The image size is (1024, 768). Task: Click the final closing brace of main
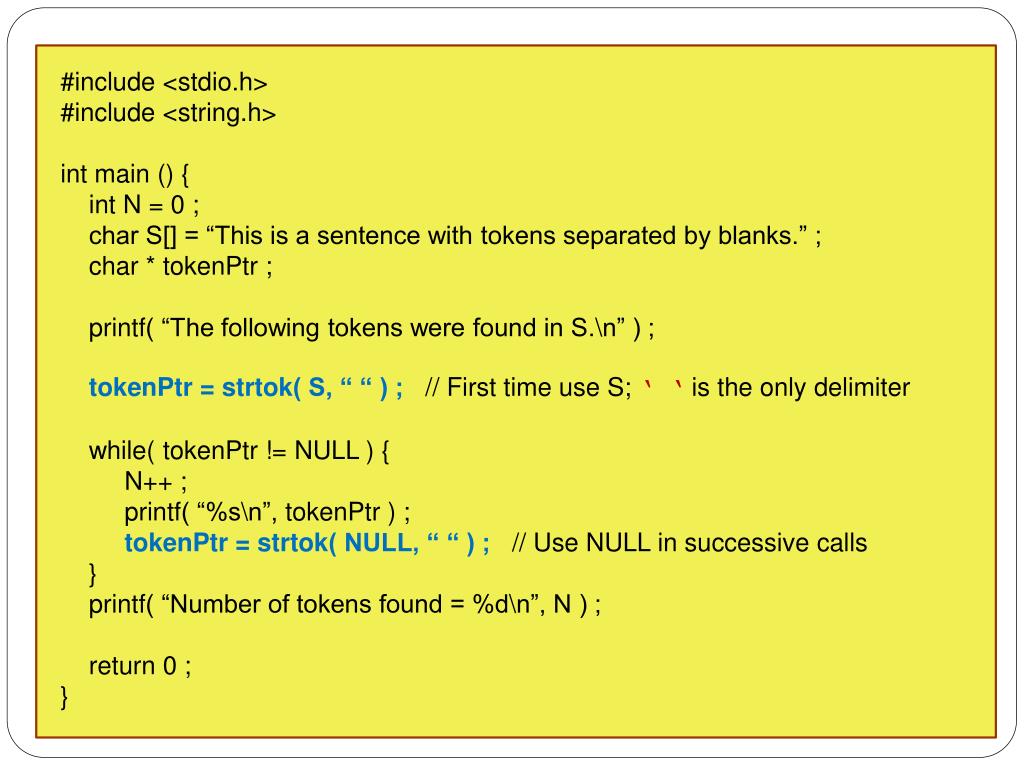point(64,697)
